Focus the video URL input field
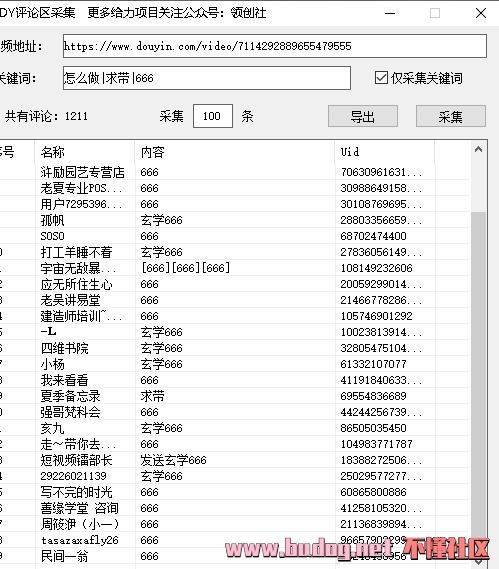The width and height of the screenshot is (499, 569). coord(275,46)
